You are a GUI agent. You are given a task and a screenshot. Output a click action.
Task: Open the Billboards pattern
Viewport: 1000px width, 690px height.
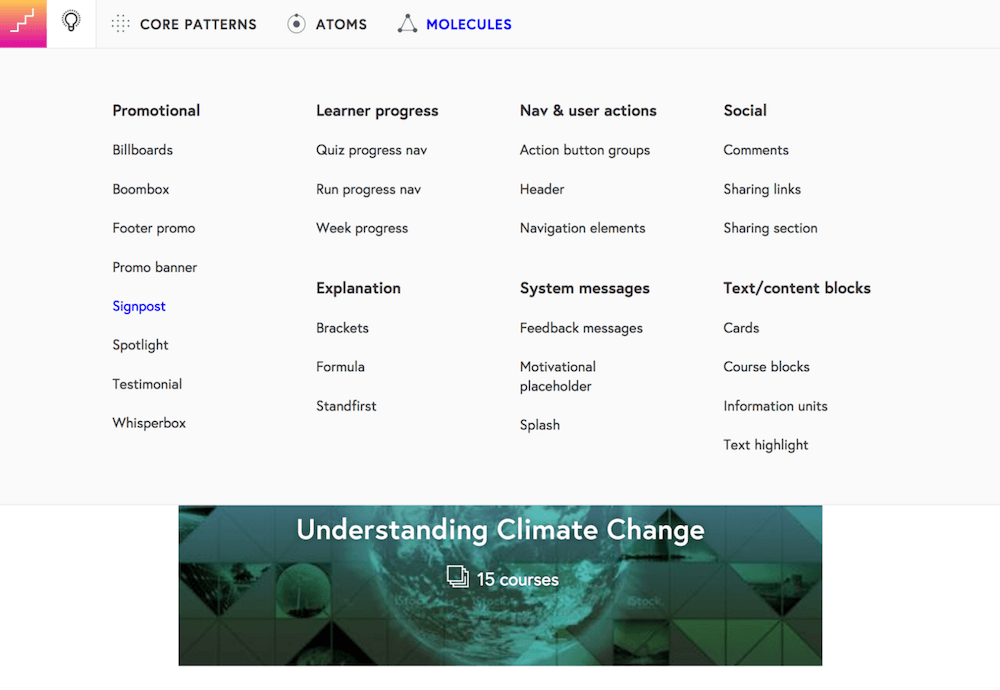pyautogui.click(x=142, y=150)
